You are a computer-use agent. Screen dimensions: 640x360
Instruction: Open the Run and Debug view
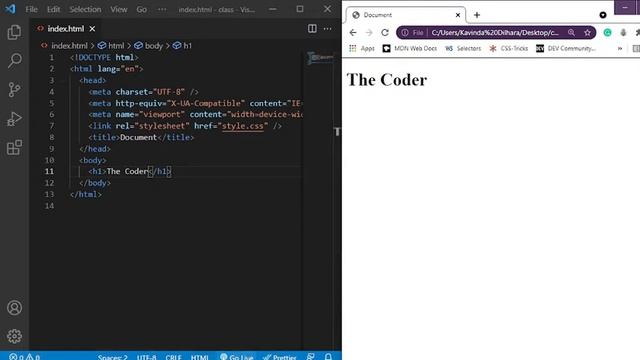tap(14, 119)
